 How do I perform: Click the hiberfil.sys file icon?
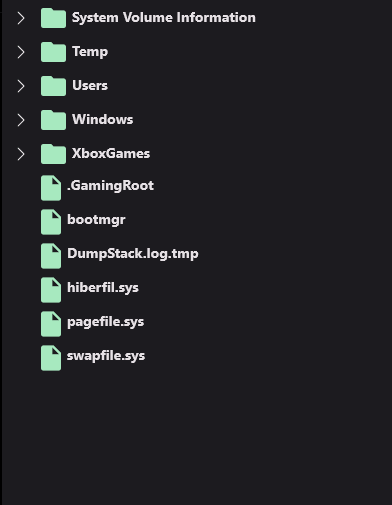click(51, 290)
